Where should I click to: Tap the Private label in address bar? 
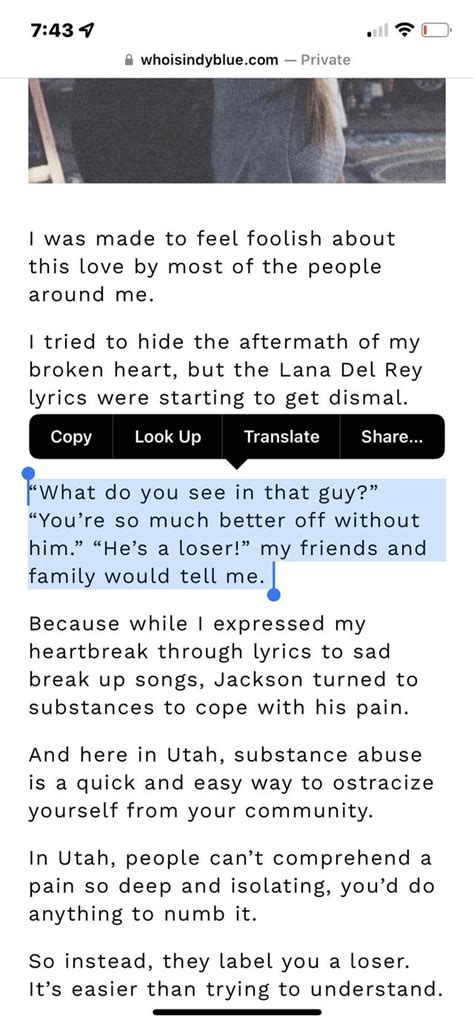[326, 60]
